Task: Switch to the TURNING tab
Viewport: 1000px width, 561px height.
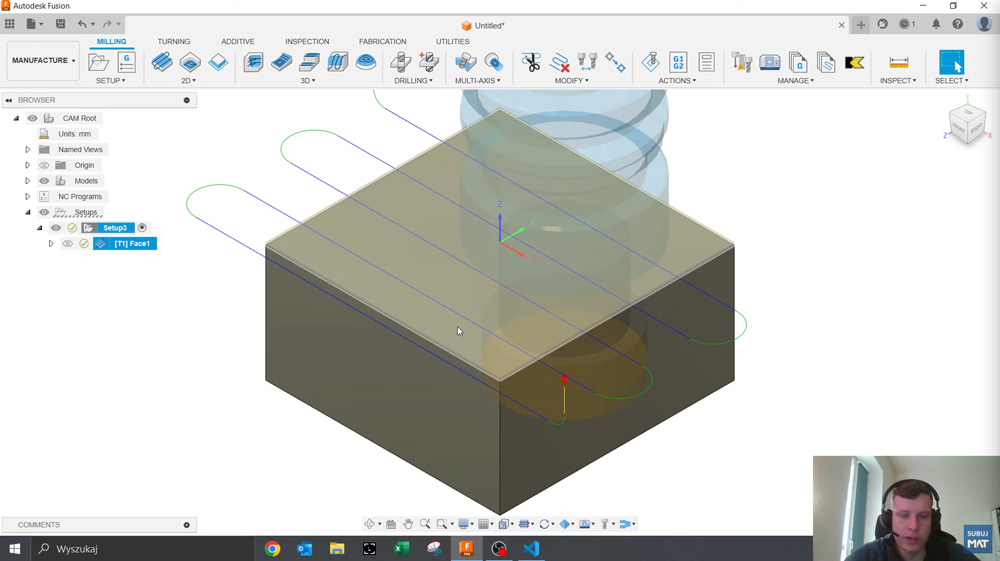Action: pyautogui.click(x=173, y=41)
